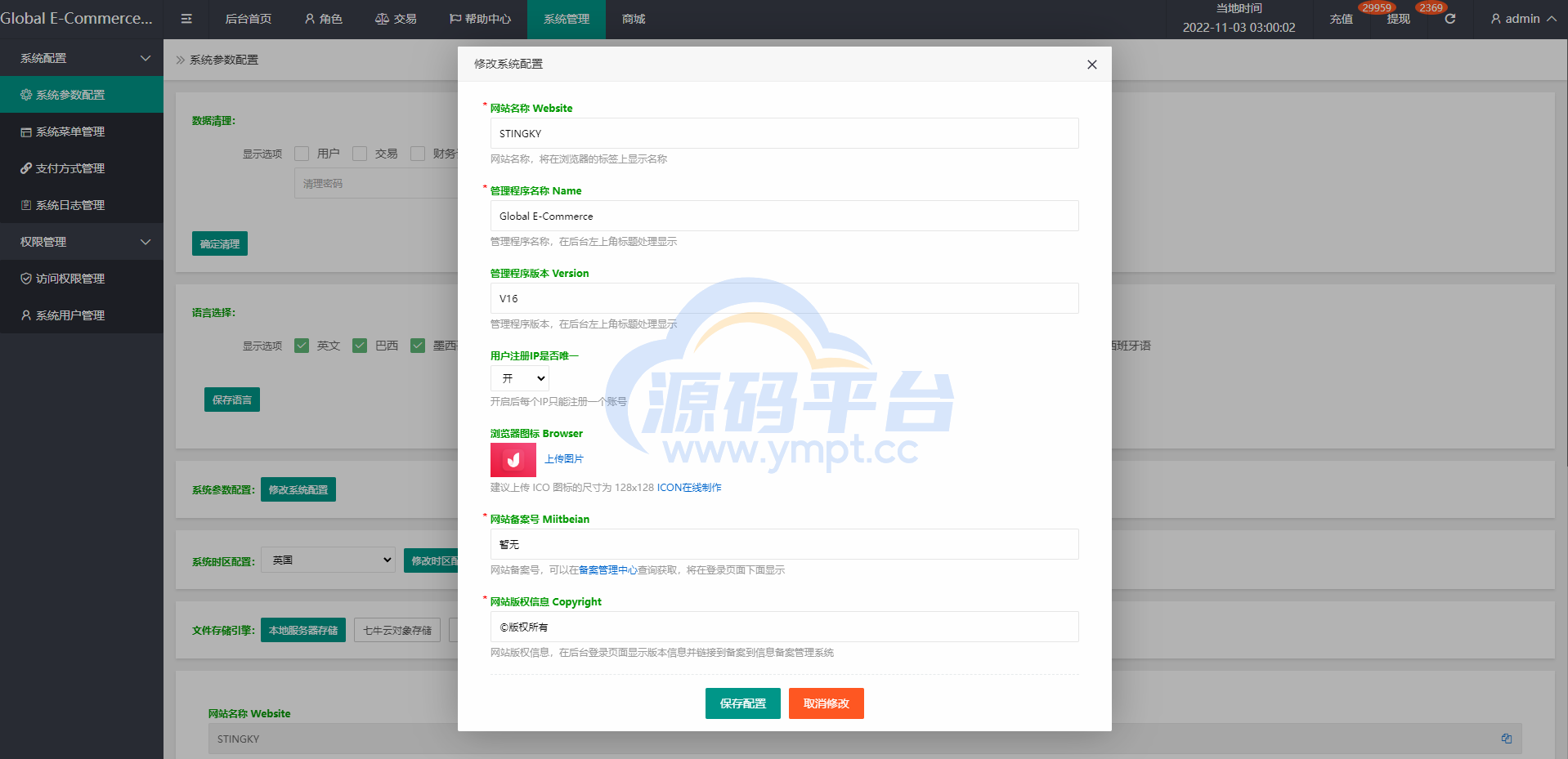Viewport: 1568px width, 759px height.
Task: Click 充值 notification in top bar
Action: [1342, 19]
